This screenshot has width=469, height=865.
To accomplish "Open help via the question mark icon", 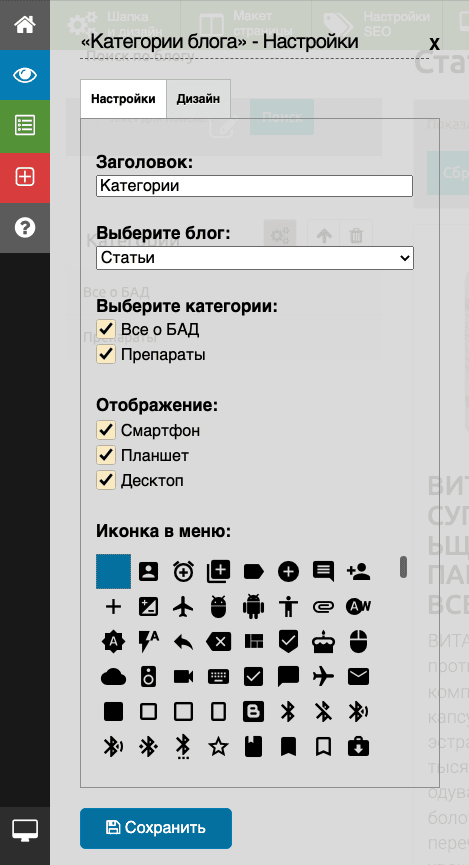I will point(25,227).
